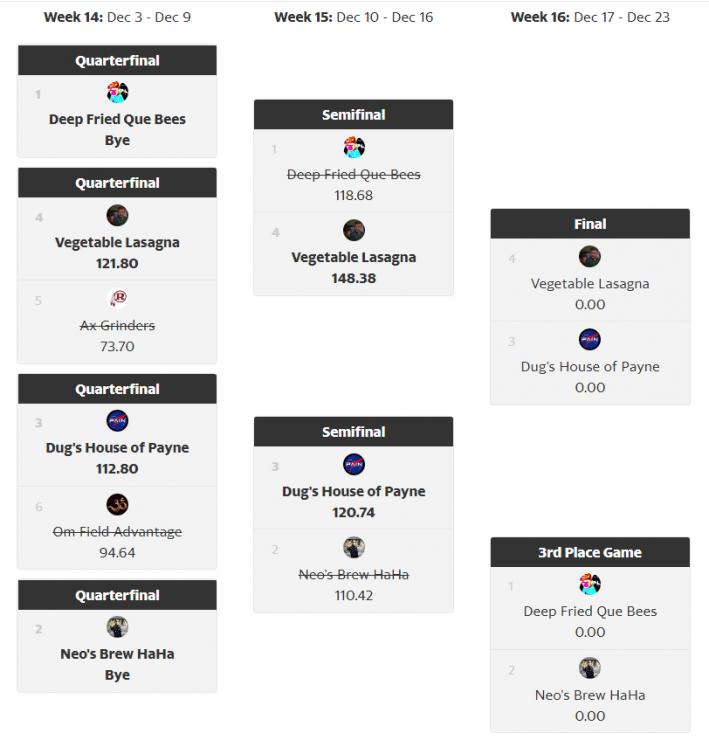Open Ax Grinders struck-through team name
The image size is (709, 740).
pyautogui.click(x=118, y=325)
